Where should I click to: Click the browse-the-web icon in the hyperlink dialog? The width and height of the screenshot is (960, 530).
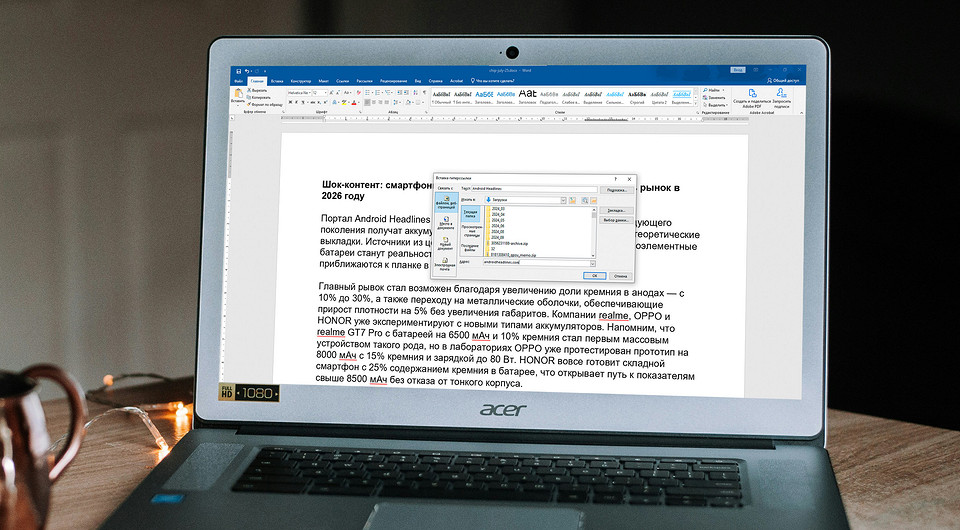click(x=583, y=200)
